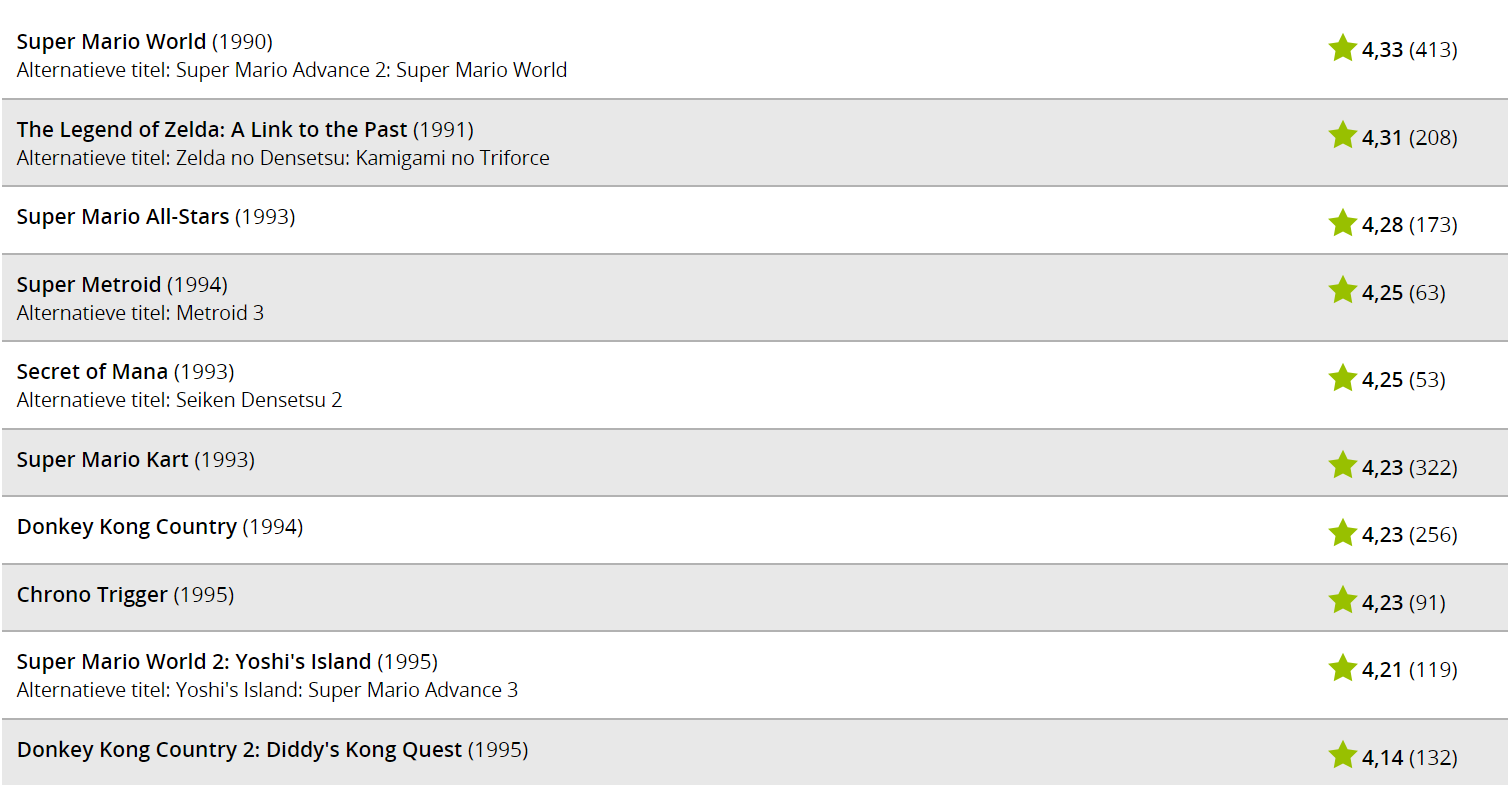Click the Super Mario Kart title

tap(103, 460)
